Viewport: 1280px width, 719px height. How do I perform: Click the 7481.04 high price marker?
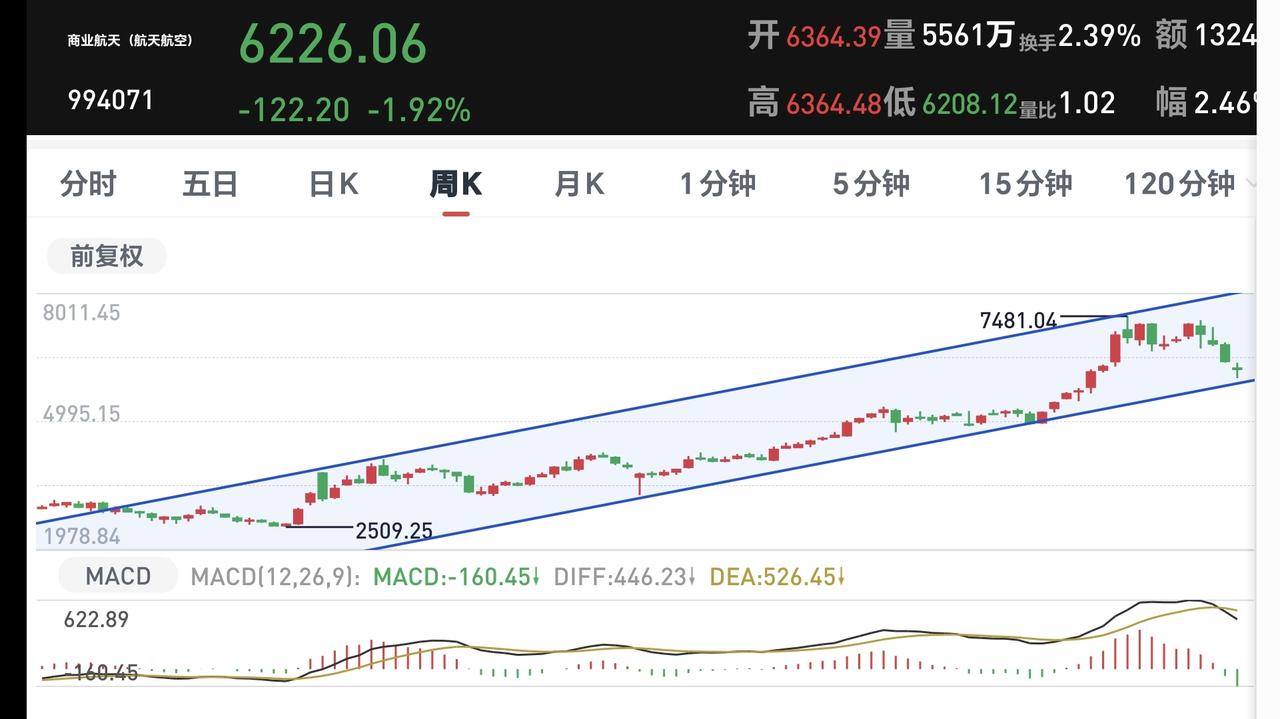click(1018, 321)
